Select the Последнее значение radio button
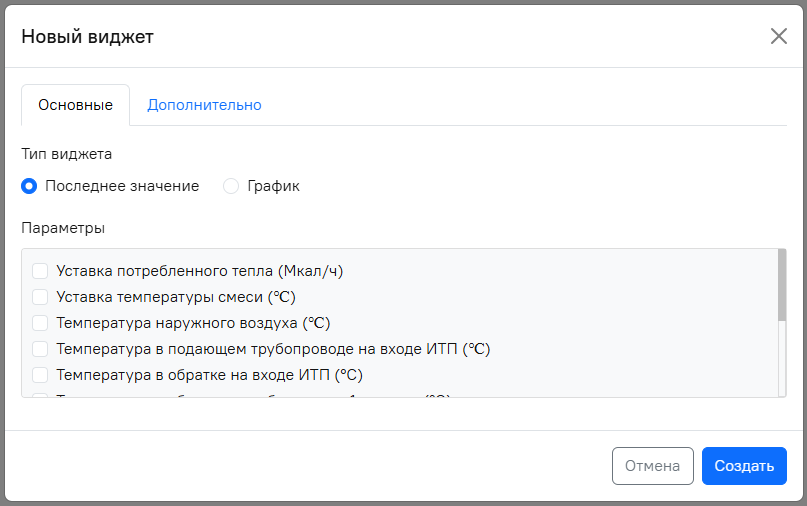Screen dimensions: 807x506 29,186
